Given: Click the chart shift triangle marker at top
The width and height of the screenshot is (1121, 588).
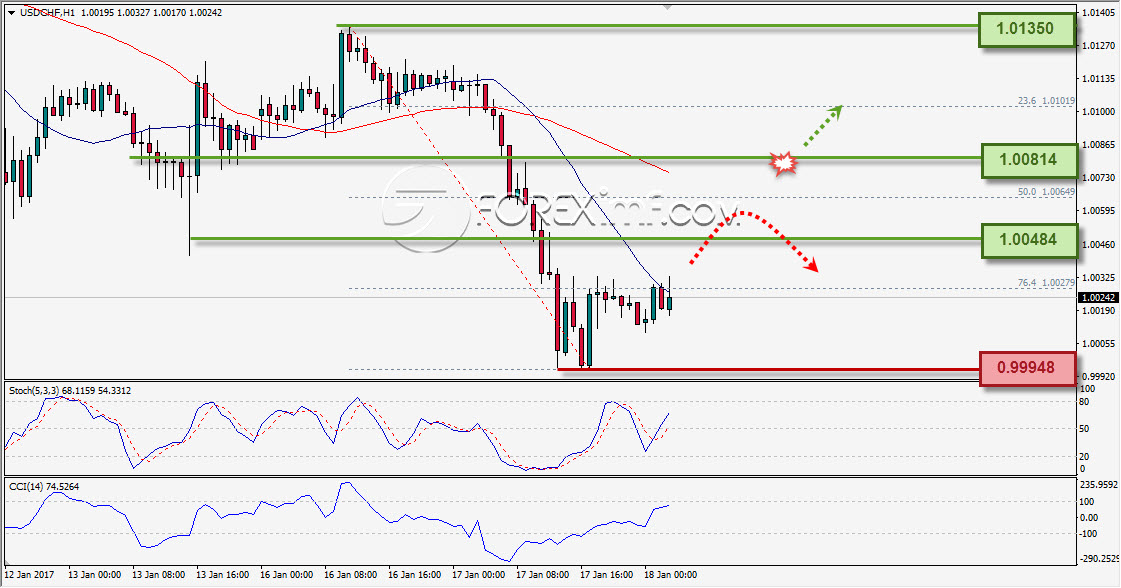Looking at the screenshot, I should point(668,7).
